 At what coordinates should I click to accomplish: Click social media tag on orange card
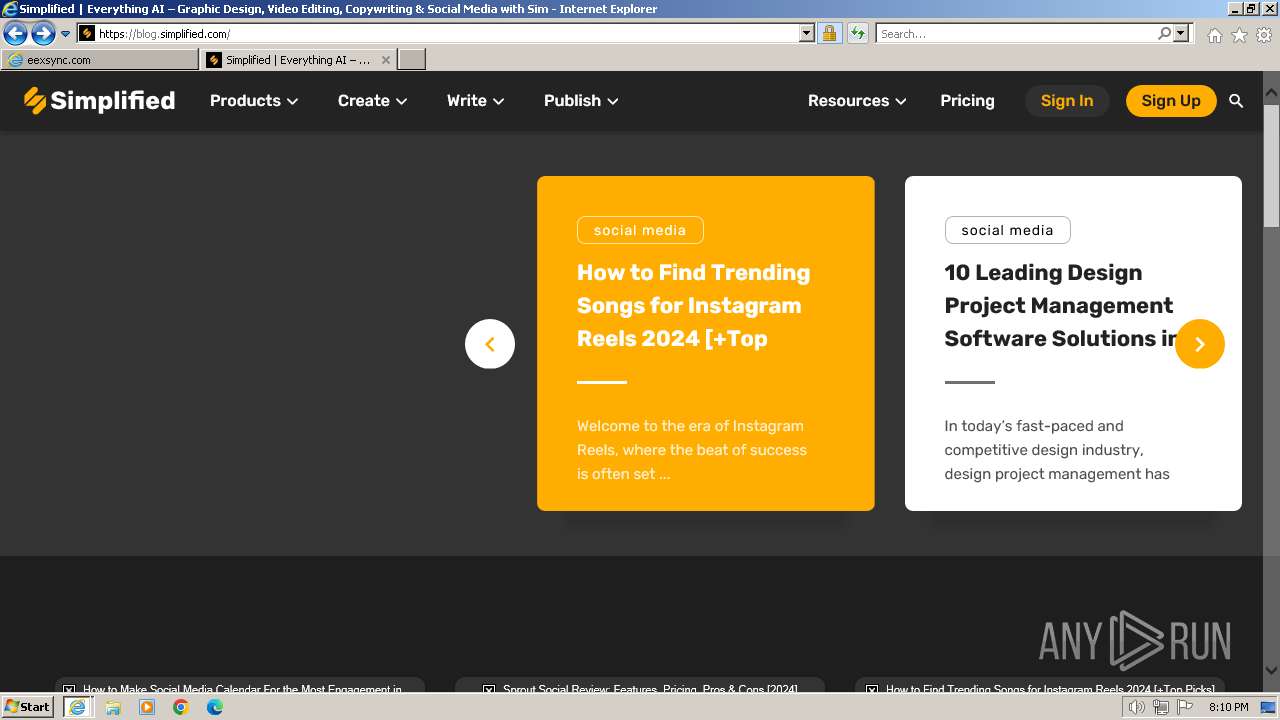[x=640, y=230]
